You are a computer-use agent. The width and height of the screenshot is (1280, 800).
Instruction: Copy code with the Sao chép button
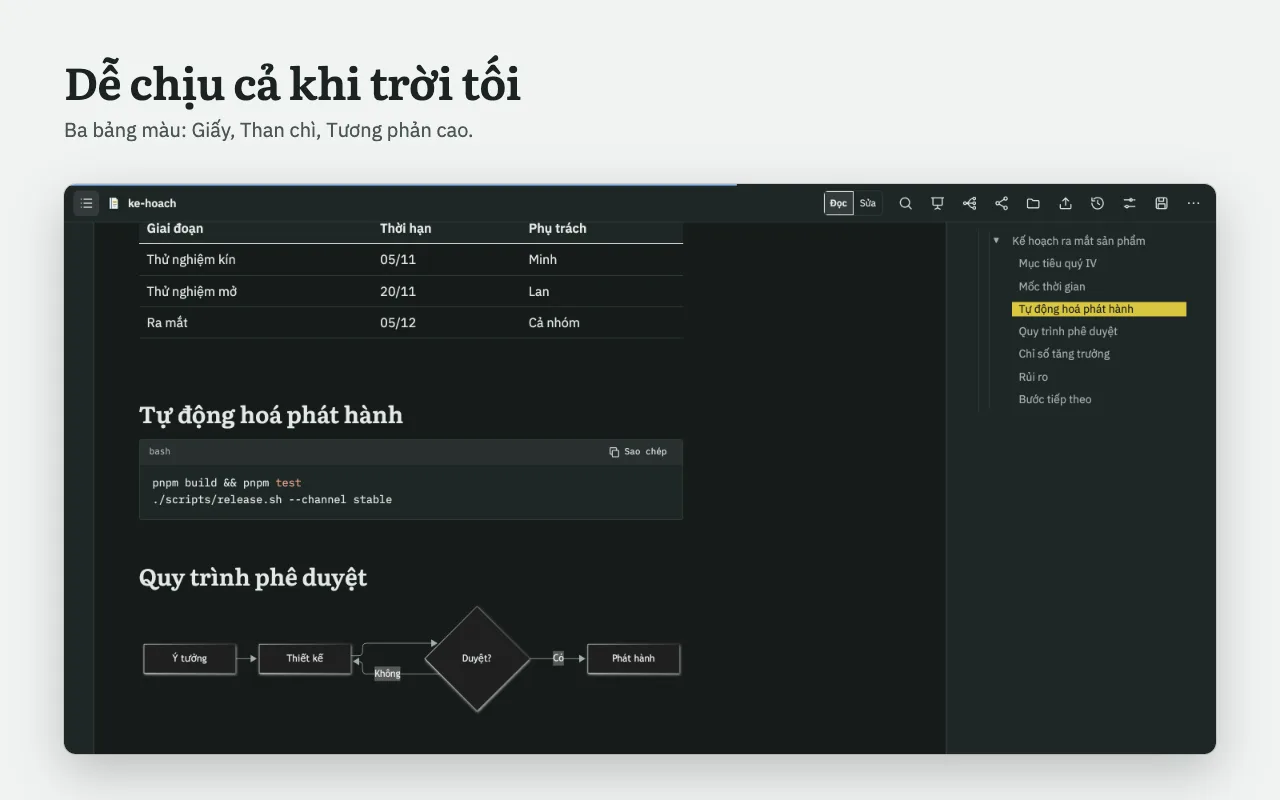(638, 452)
